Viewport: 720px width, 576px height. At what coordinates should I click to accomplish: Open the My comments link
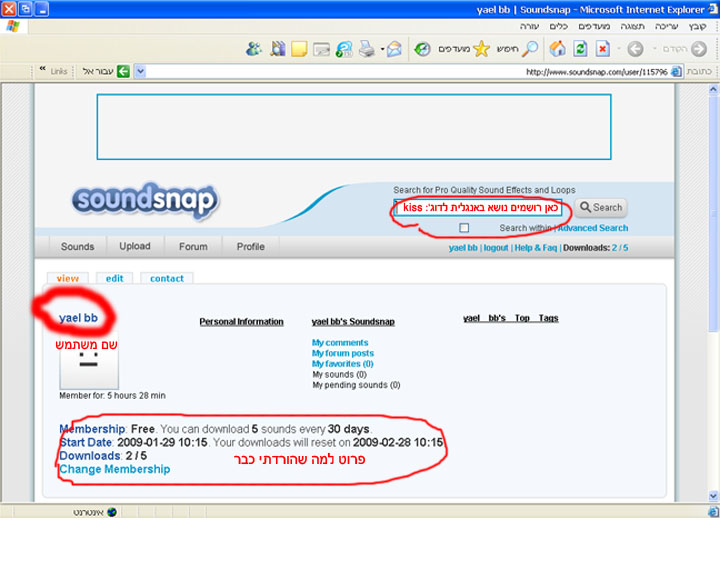(x=340, y=343)
